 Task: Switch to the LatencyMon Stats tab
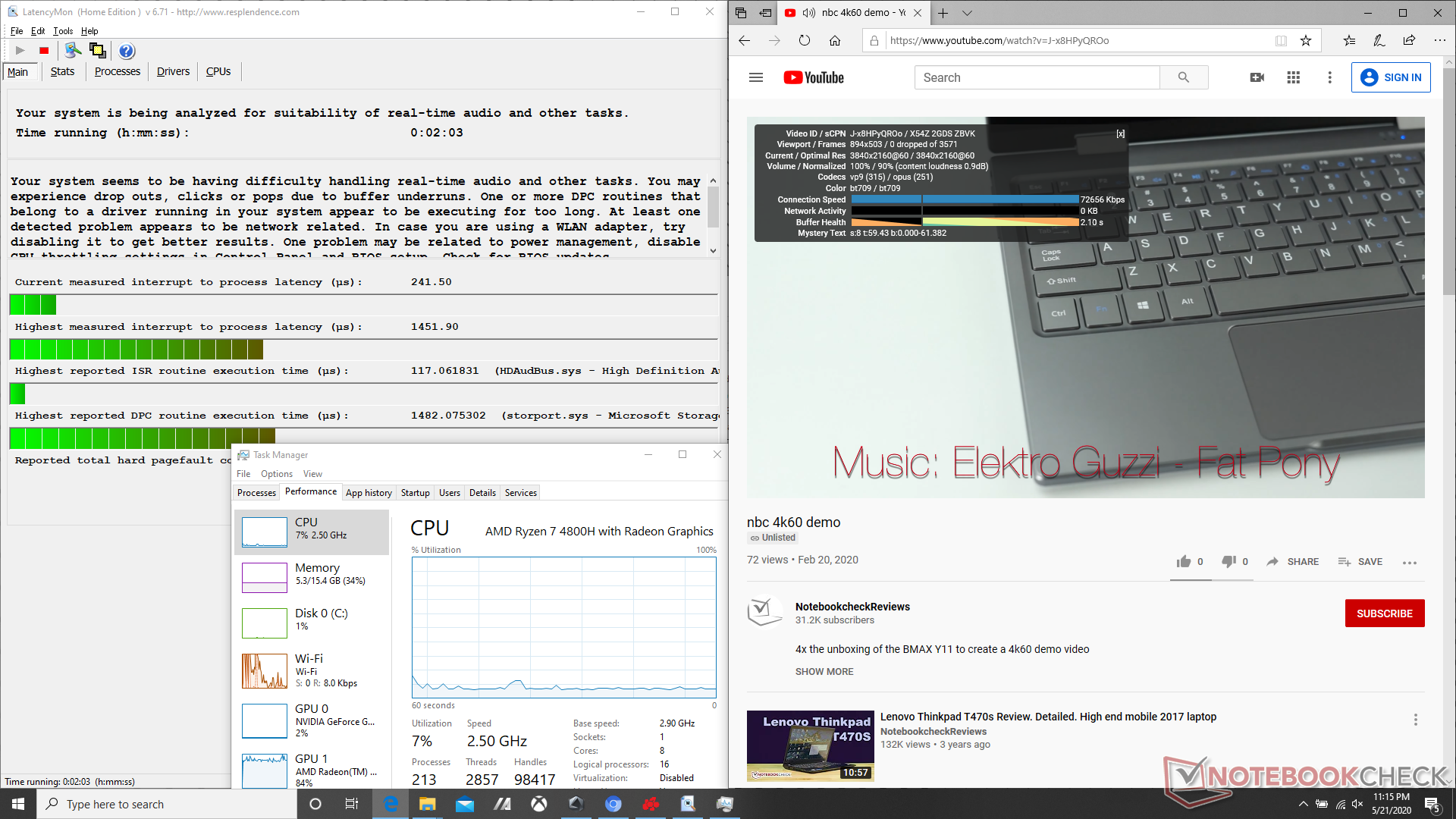[62, 71]
